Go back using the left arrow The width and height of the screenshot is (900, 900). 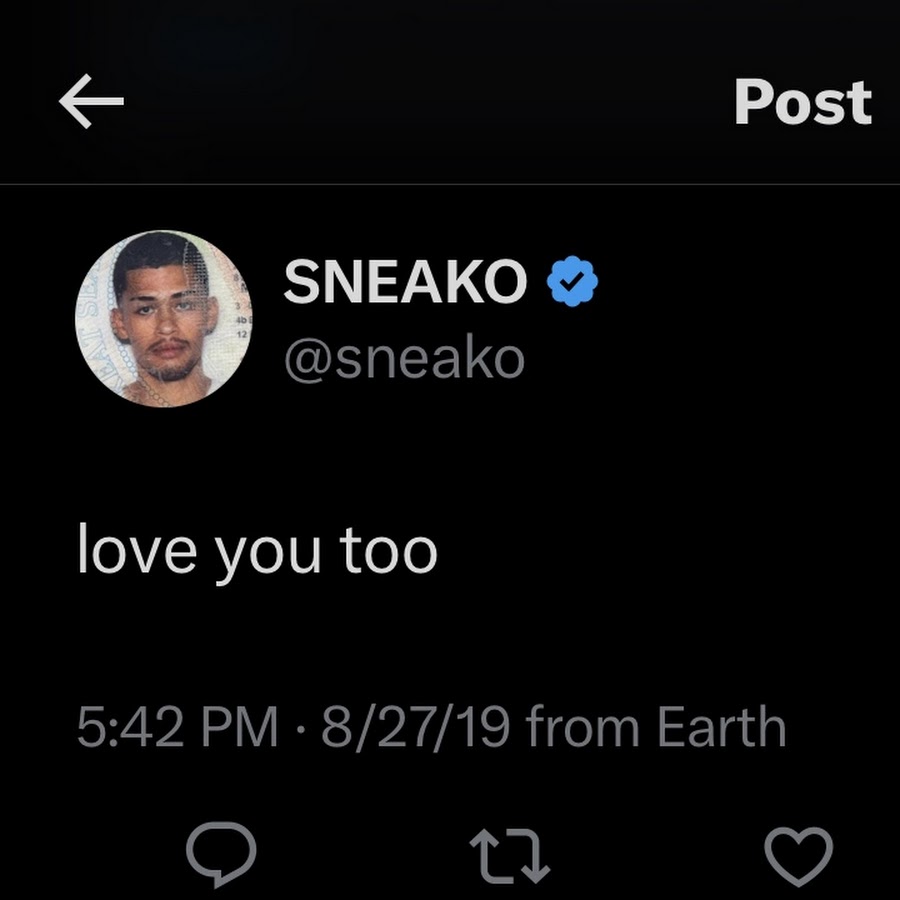click(x=91, y=101)
